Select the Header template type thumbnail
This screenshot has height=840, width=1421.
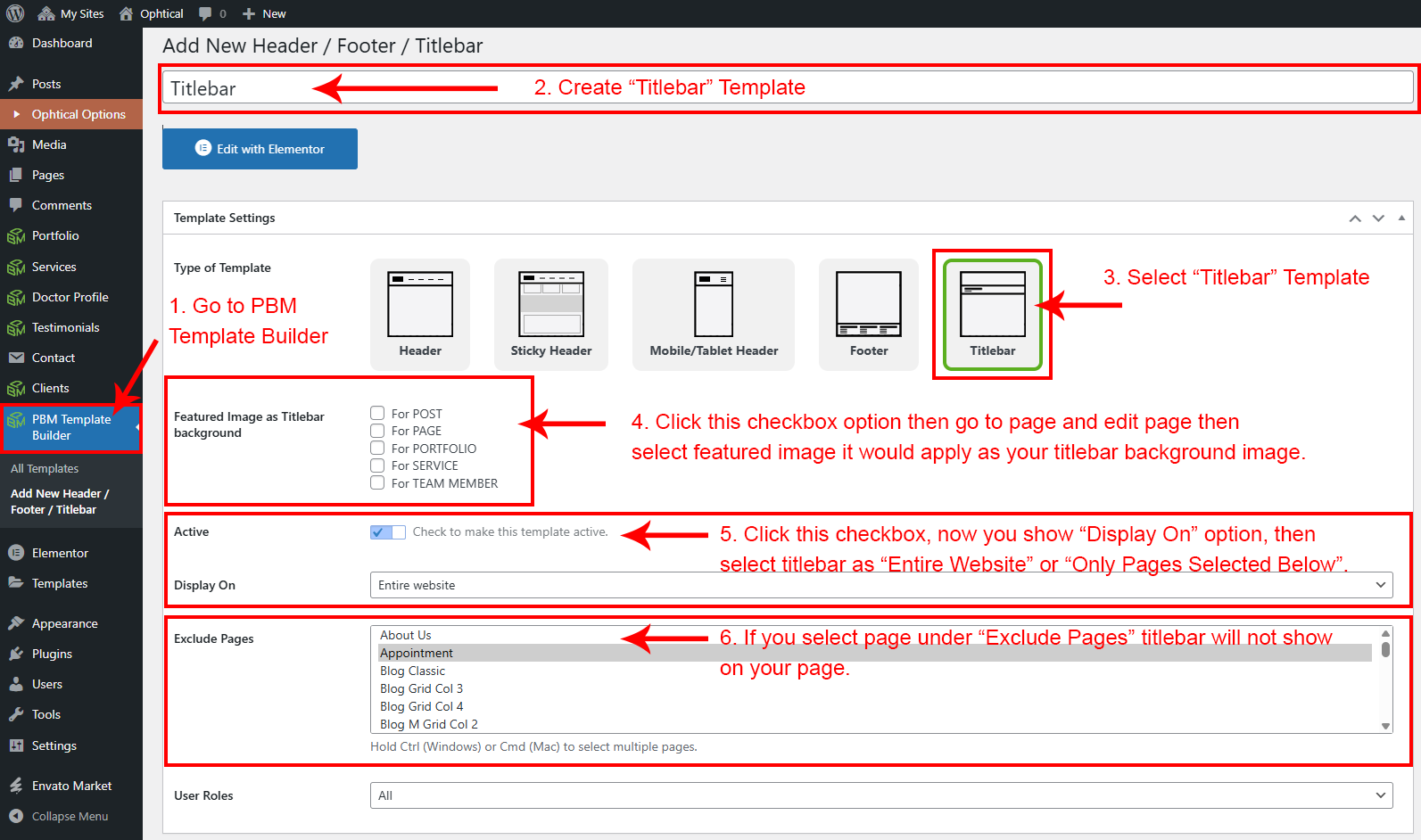click(420, 304)
